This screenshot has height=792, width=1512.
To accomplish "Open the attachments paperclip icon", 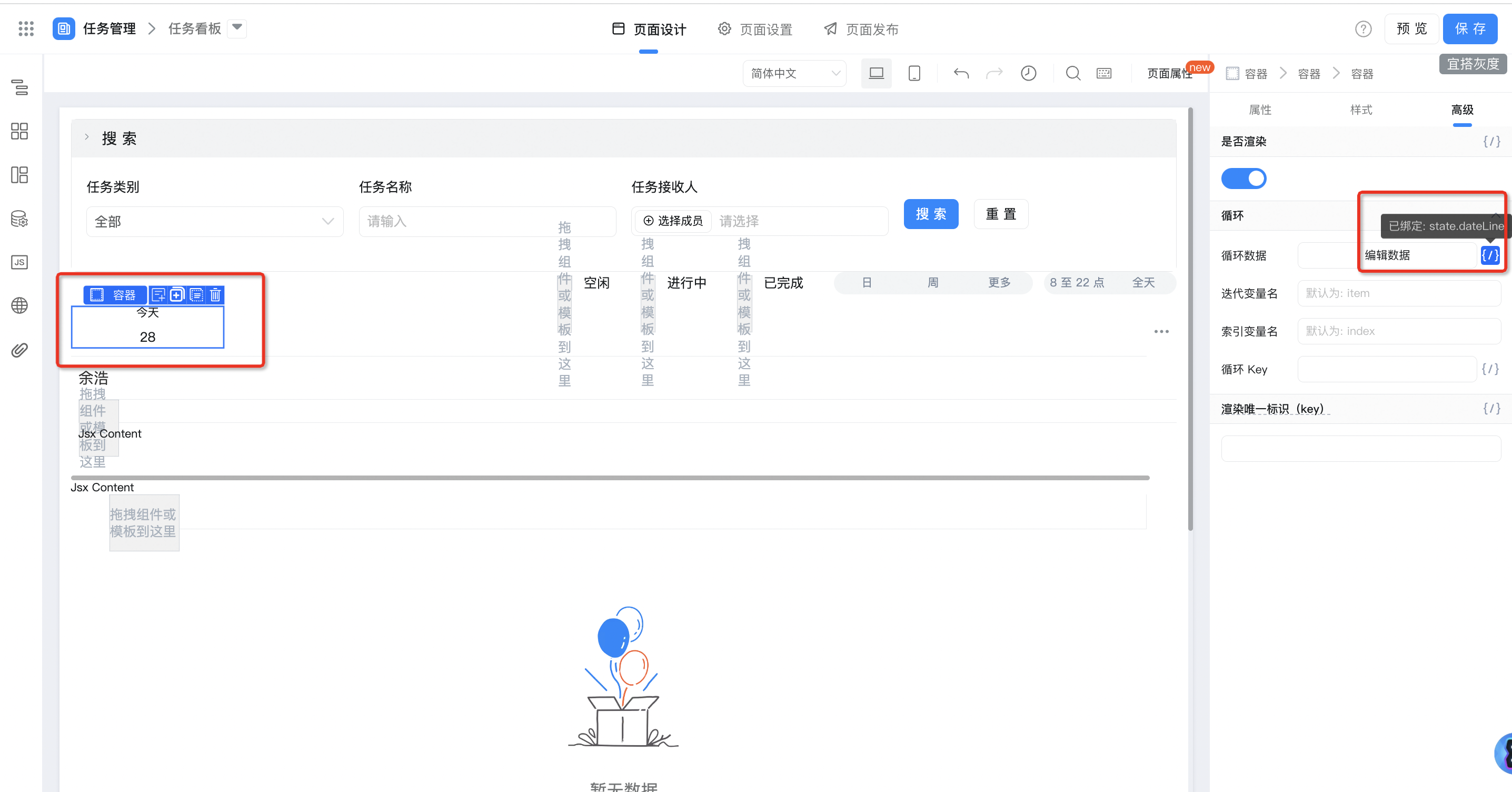I will pyautogui.click(x=19, y=350).
